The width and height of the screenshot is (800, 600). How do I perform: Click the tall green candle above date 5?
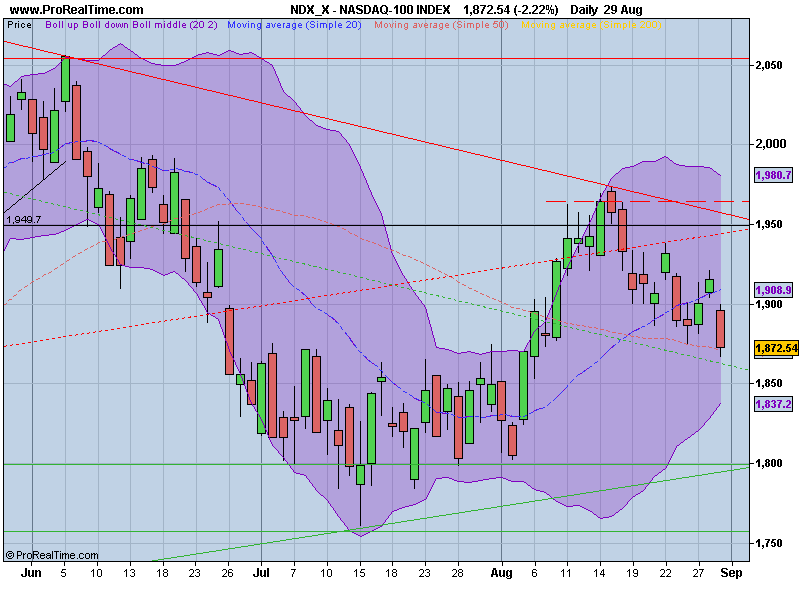coord(65,79)
